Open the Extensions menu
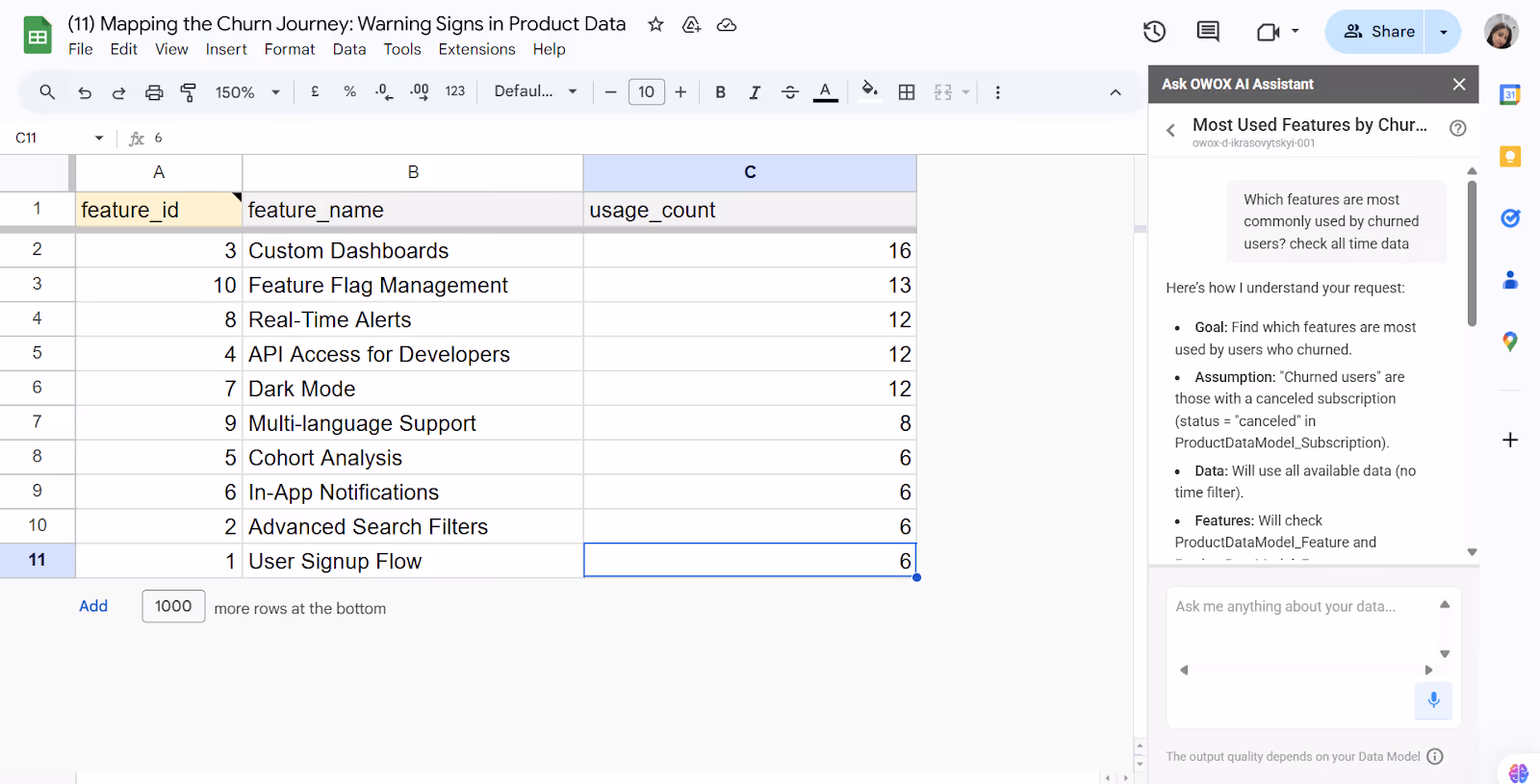Screen dimensions: 1540x784 (476, 49)
